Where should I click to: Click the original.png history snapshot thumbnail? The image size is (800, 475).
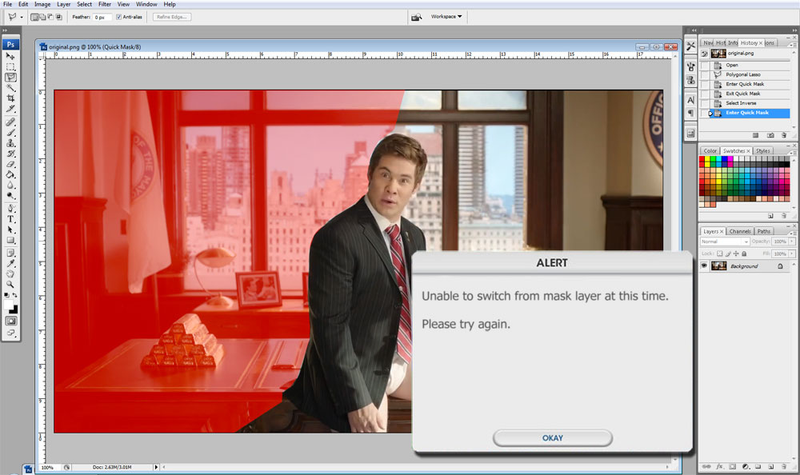(718, 53)
